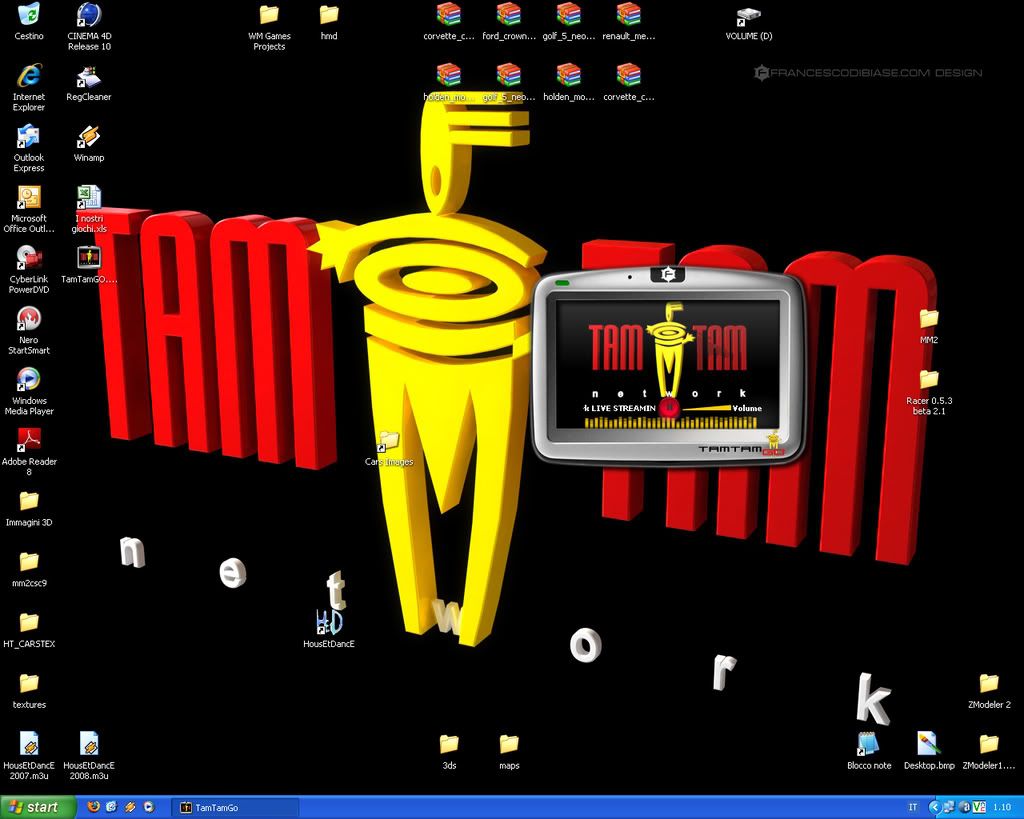Click the RegCleaner desktop icon

coord(89,78)
